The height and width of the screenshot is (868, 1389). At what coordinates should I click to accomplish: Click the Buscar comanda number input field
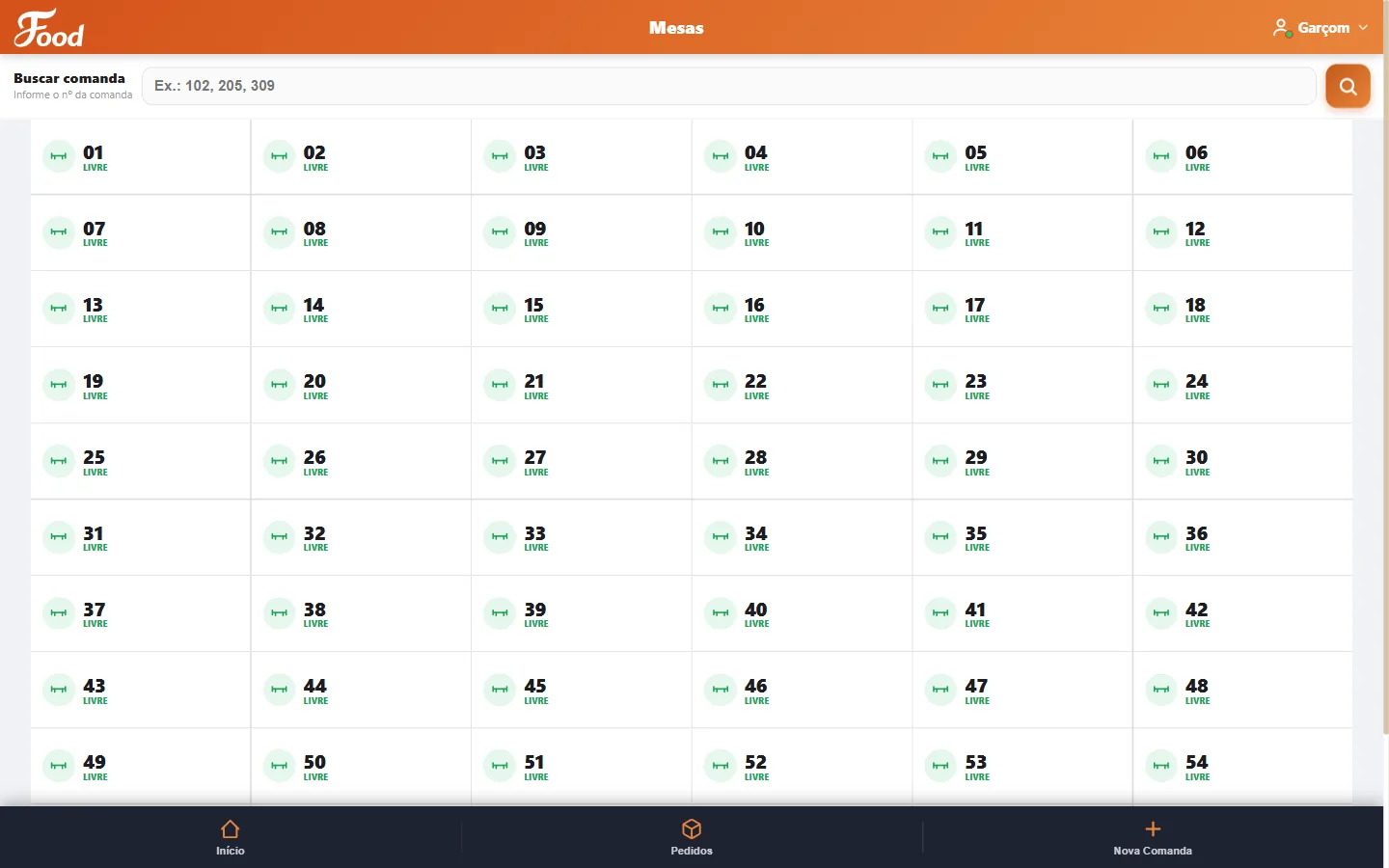pos(728,86)
